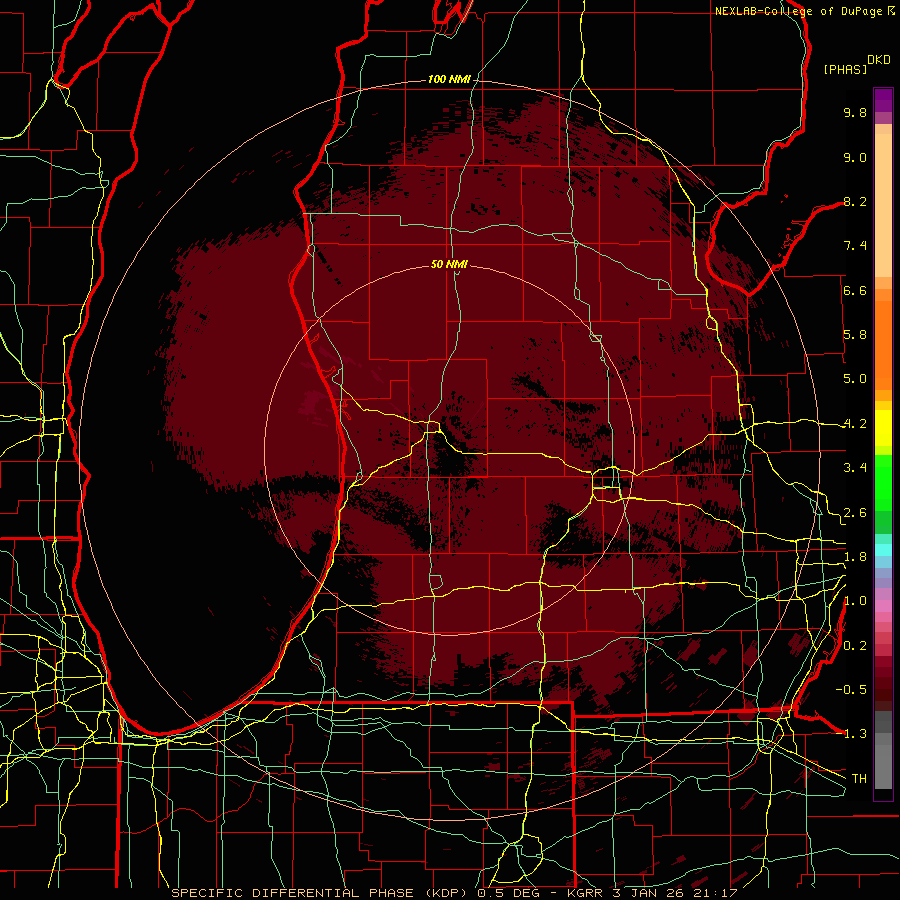
Task: Click the 6.6 legend value
Action: tap(855, 290)
